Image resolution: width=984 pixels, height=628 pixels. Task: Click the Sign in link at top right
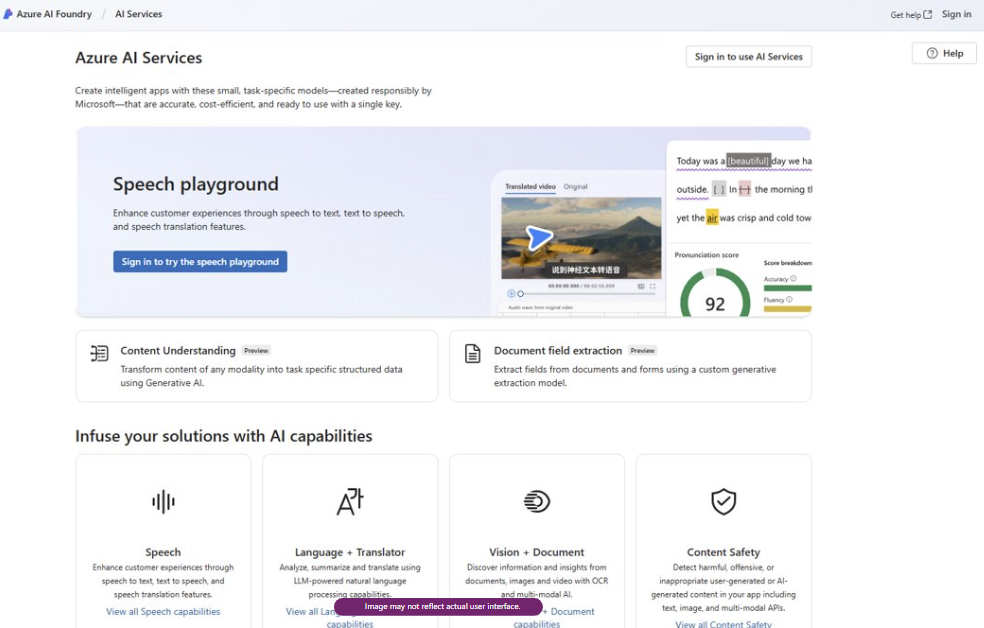click(956, 14)
